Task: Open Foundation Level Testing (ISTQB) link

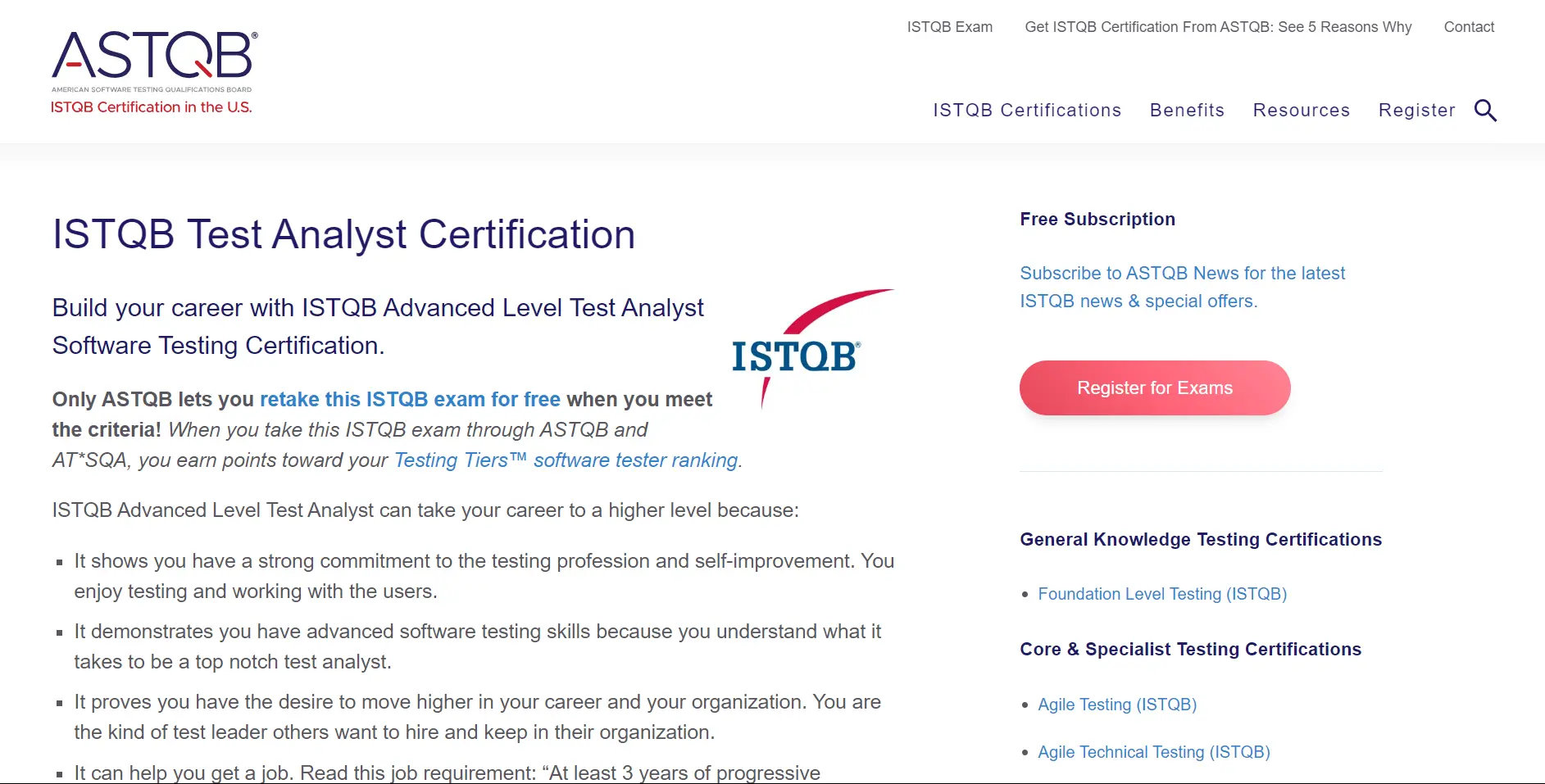Action: pyautogui.click(x=1162, y=594)
